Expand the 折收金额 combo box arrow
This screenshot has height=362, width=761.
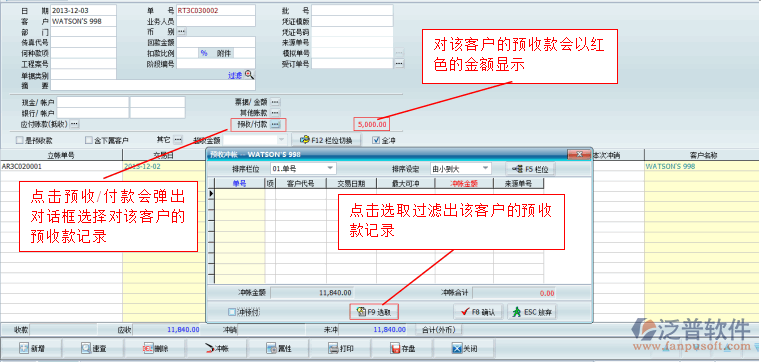(281, 140)
